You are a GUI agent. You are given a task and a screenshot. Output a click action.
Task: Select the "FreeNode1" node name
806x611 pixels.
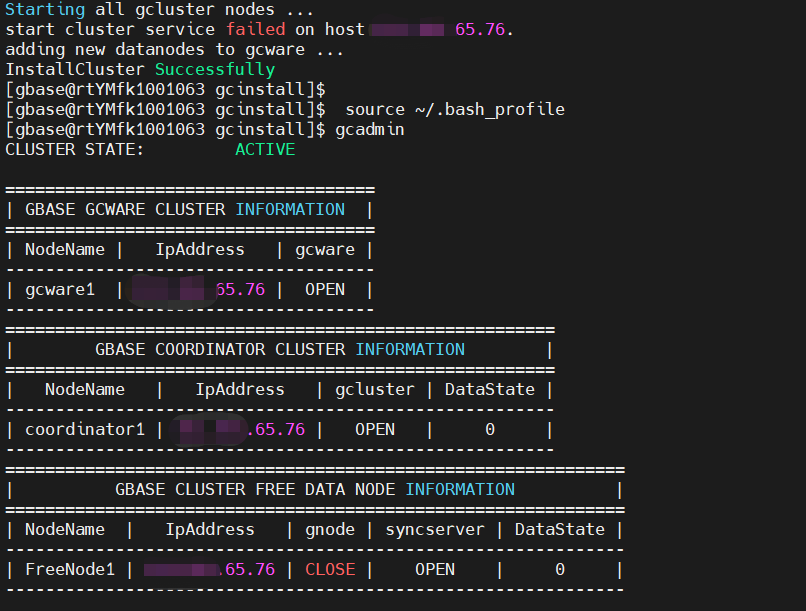tap(70, 570)
